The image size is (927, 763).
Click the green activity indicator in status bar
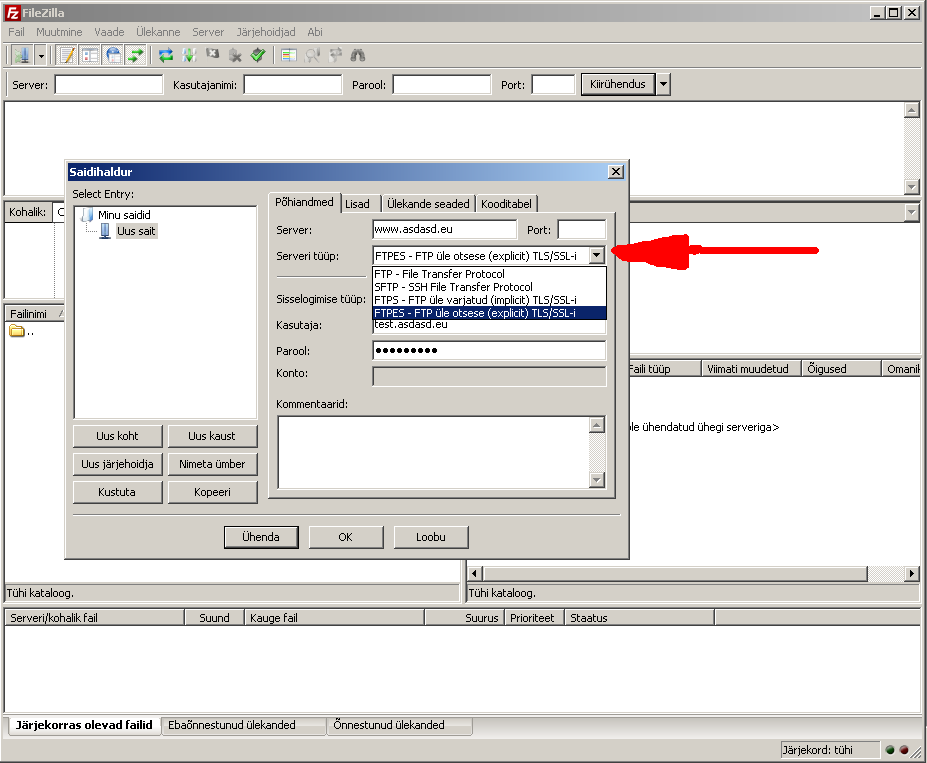[x=890, y=750]
